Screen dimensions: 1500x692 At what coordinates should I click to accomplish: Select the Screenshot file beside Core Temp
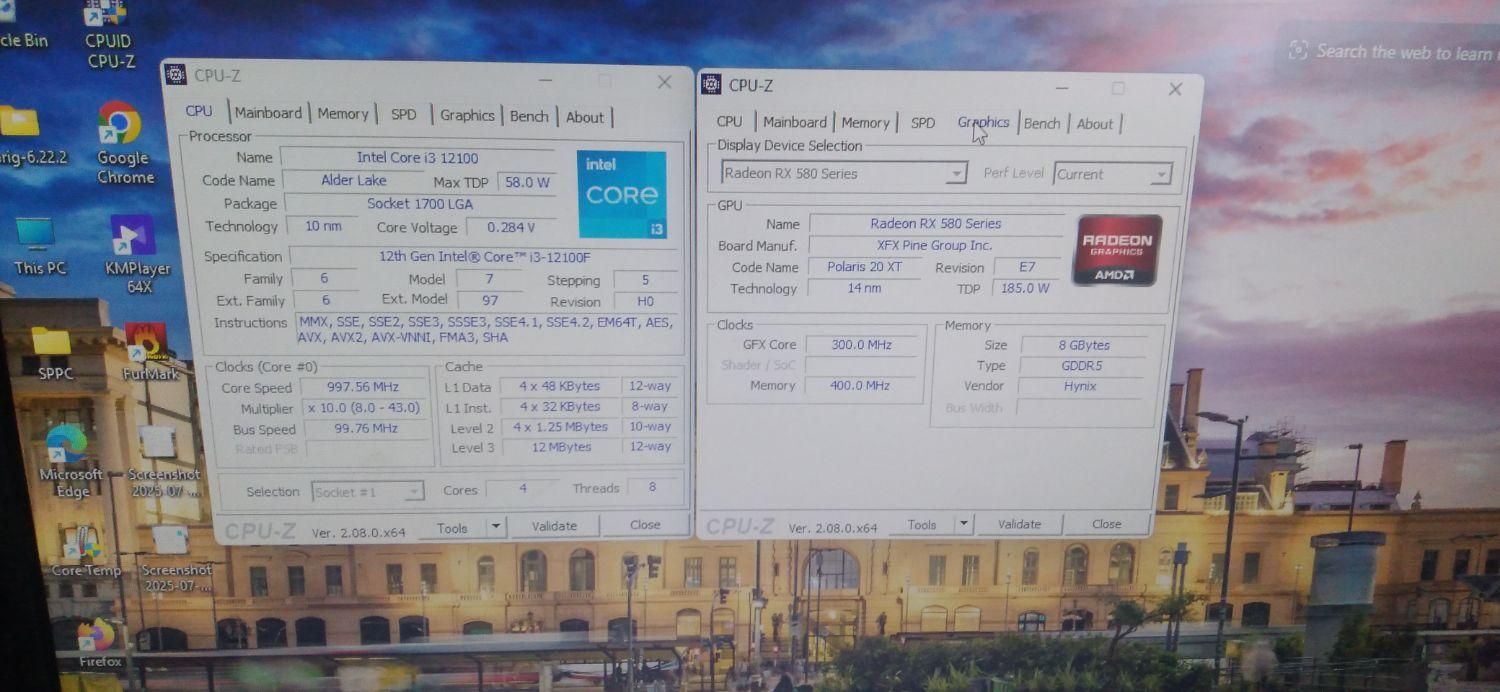tap(176, 558)
